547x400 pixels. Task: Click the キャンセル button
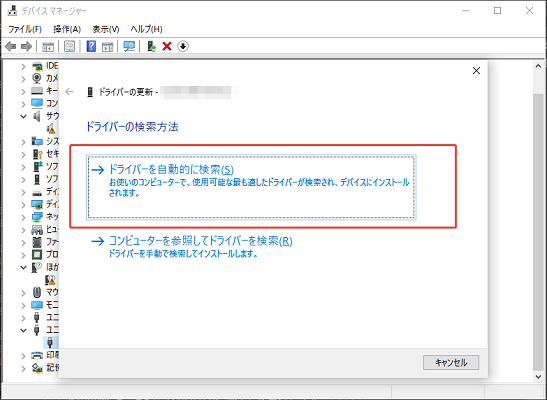pos(451,363)
